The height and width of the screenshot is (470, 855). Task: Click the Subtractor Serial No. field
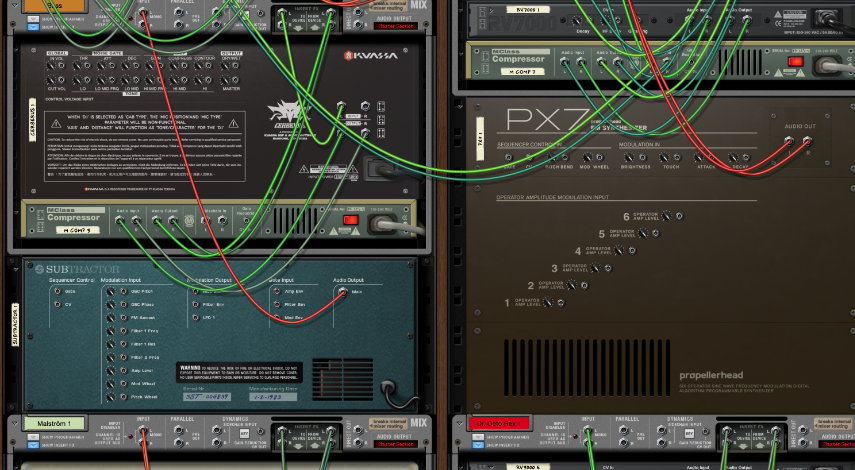207,397
